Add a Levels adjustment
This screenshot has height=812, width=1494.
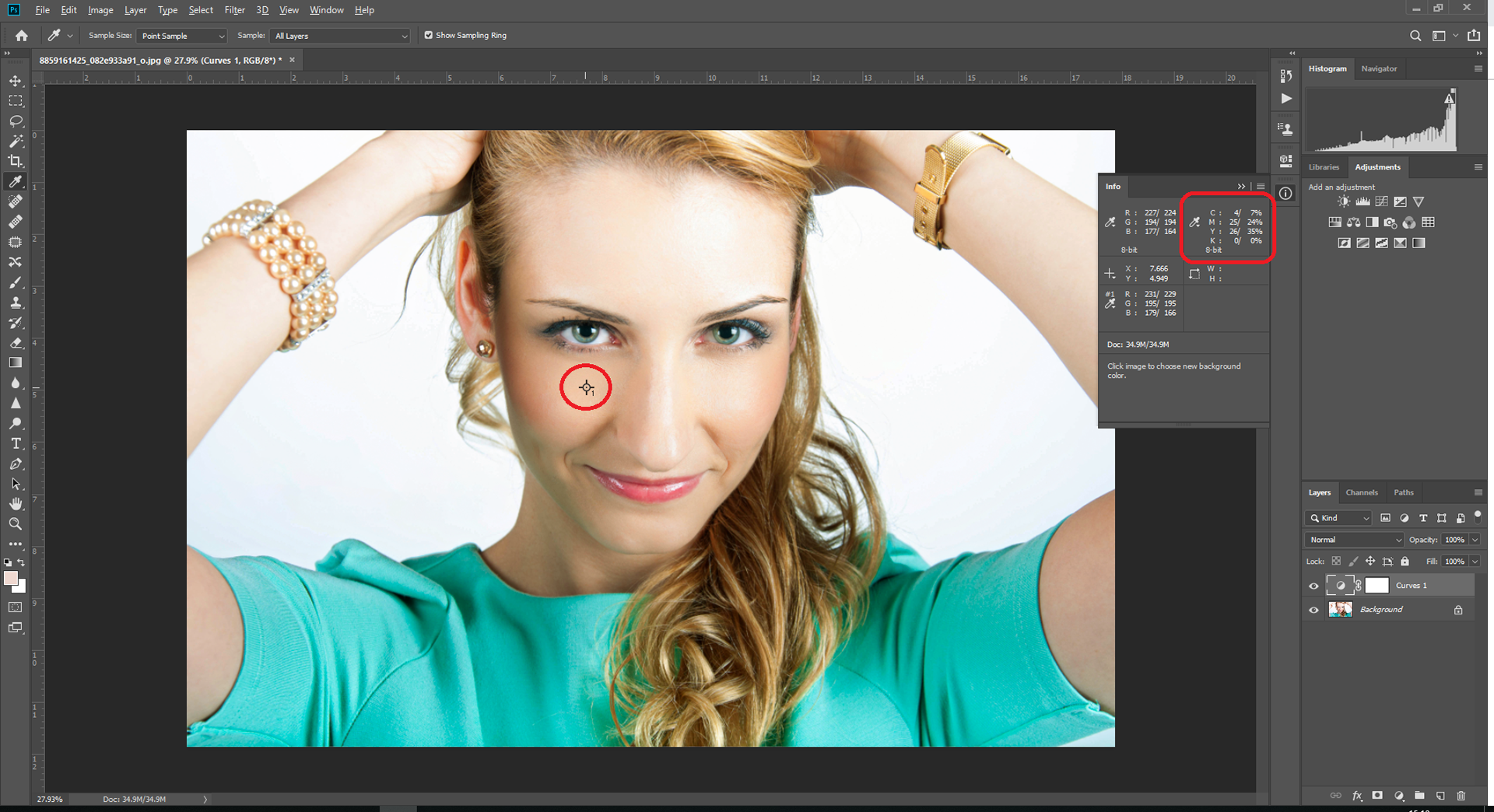1362,201
